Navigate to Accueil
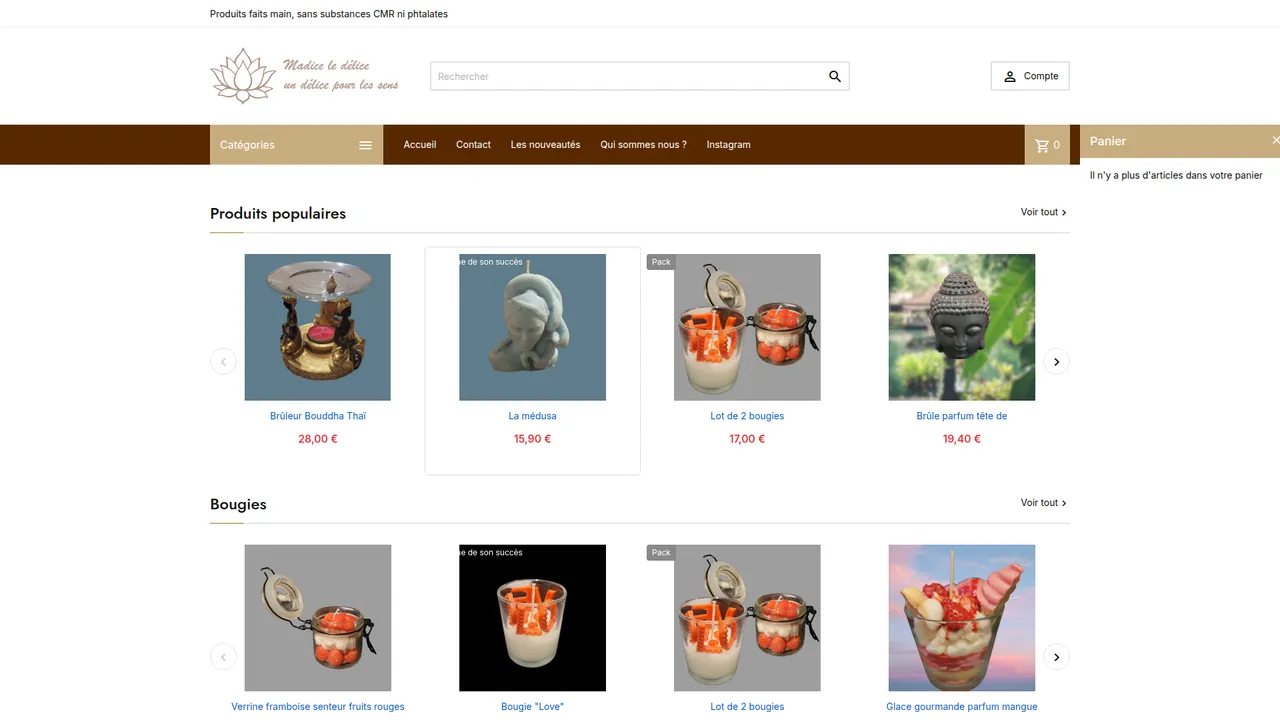Viewport: 1280px width, 720px height. tap(420, 145)
